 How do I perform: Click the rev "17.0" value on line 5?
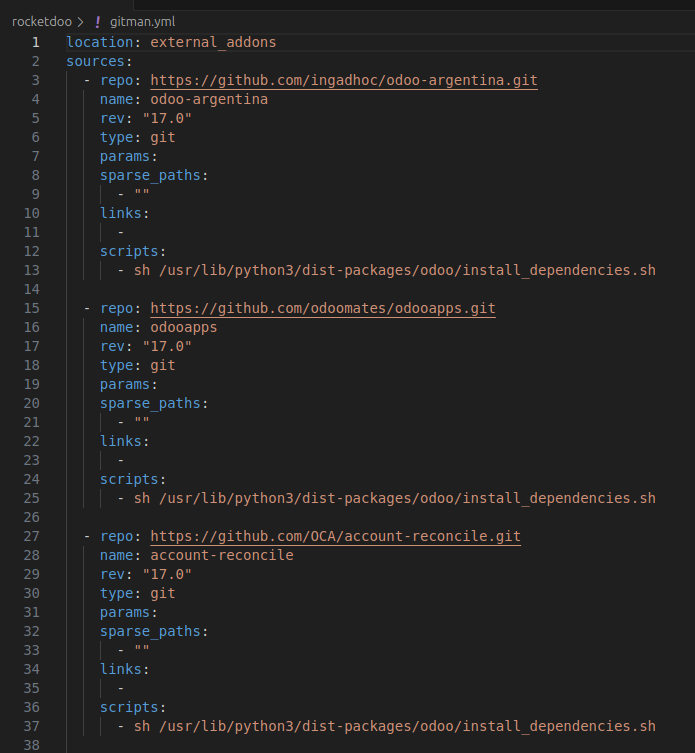[167, 118]
